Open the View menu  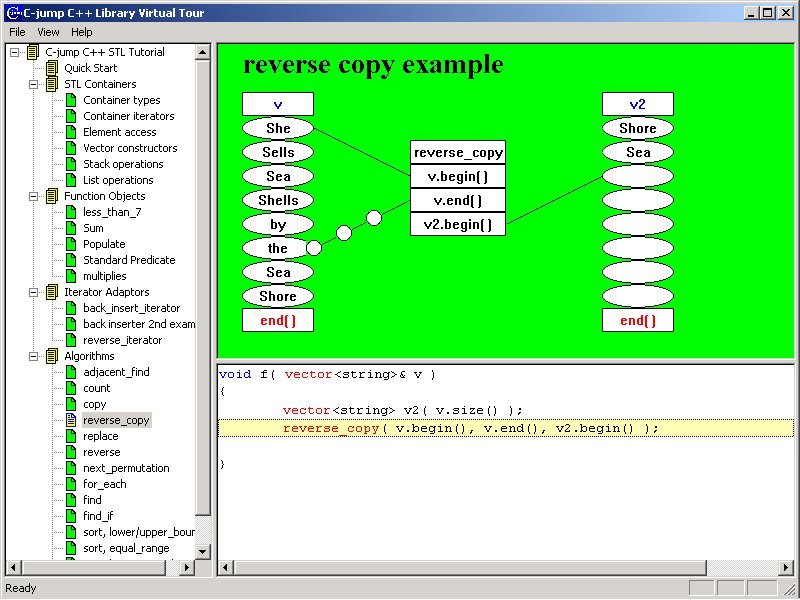[48, 32]
